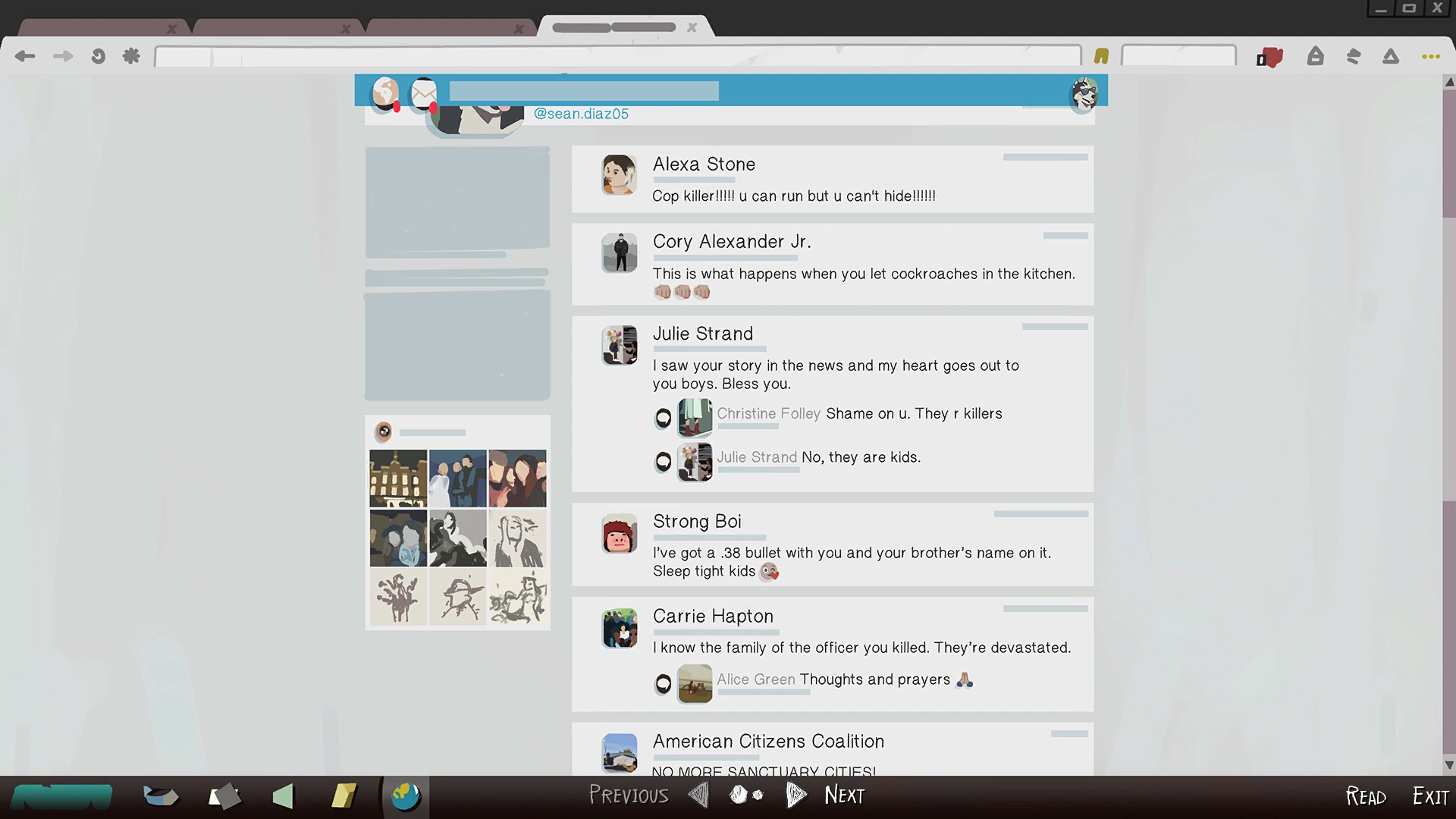Click the reply bubble beside Christine Folley

pyautogui.click(x=663, y=418)
